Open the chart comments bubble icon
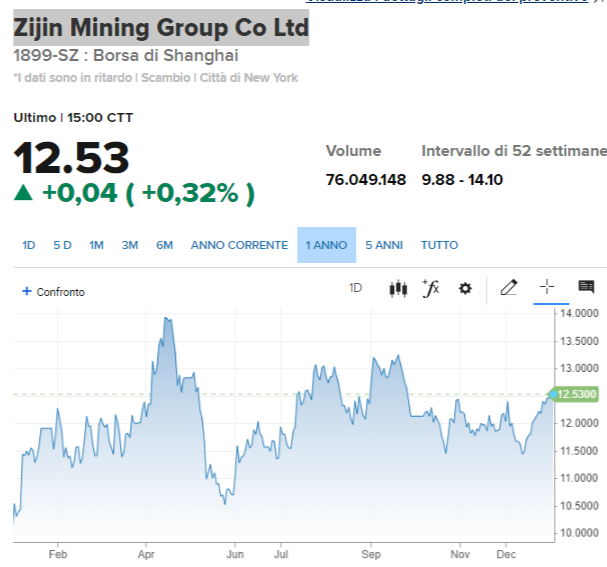 pos(586,287)
